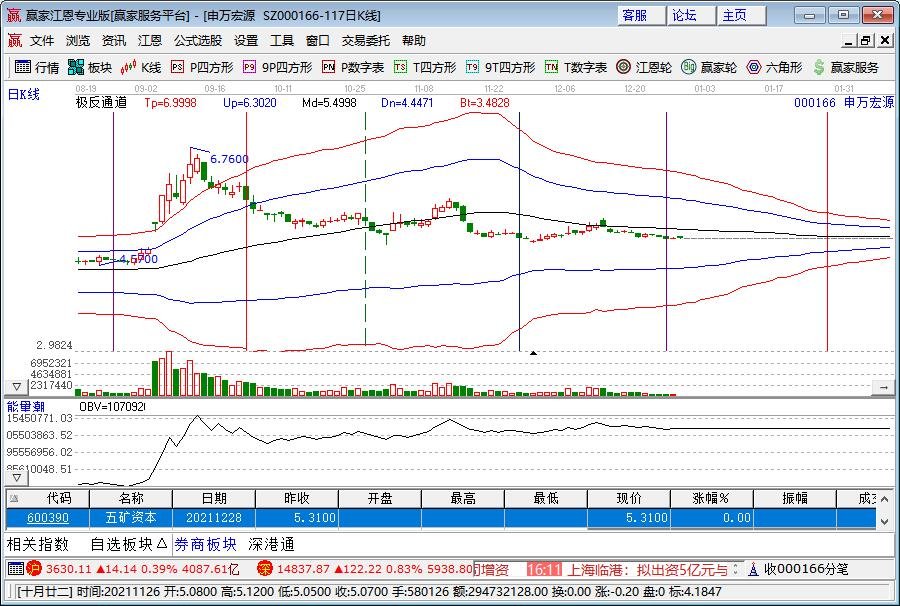The height and width of the screenshot is (606, 900).
Task: Launch the 赢家轮 wheel tool
Action: click(x=709, y=68)
